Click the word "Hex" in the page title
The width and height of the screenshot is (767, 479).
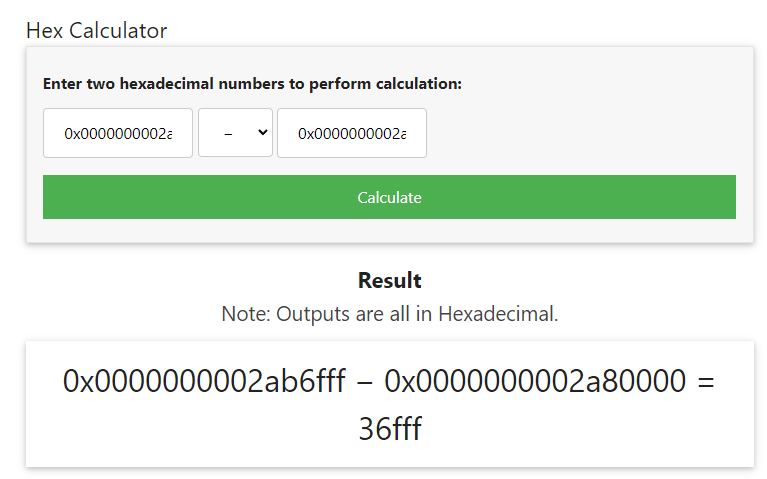pos(44,30)
